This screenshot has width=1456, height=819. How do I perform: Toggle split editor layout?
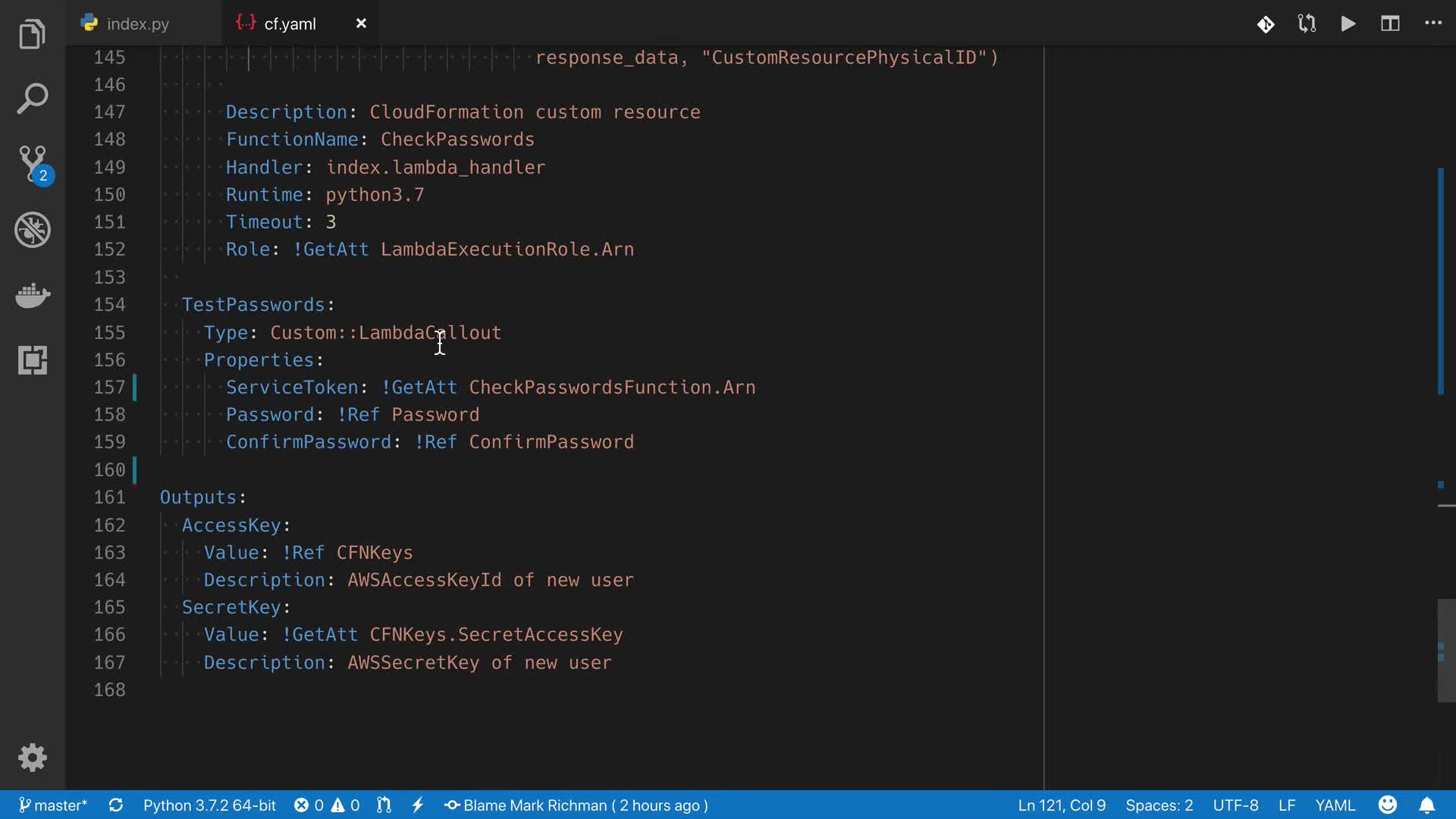(1390, 24)
